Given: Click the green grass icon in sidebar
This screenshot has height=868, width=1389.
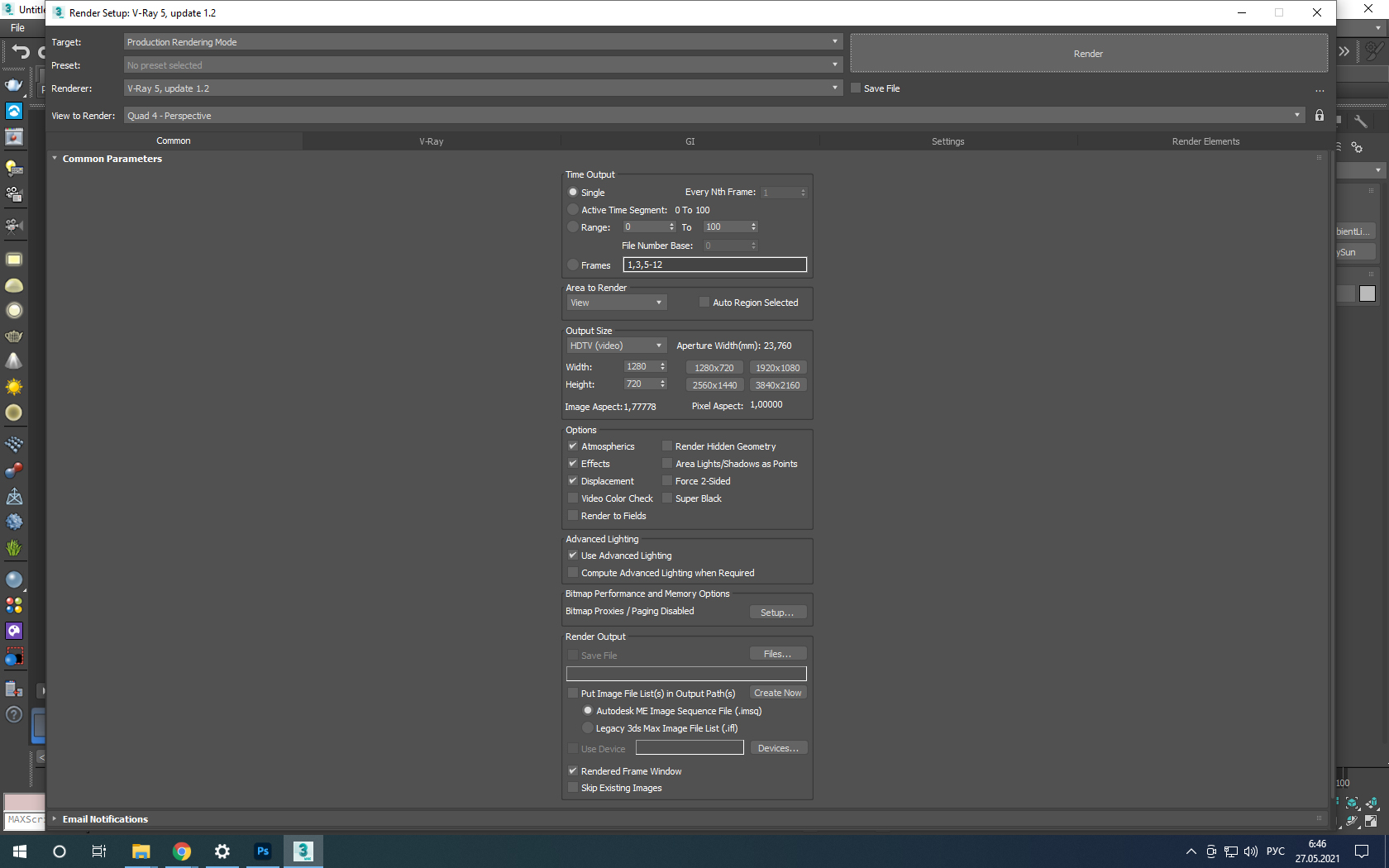Looking at the screenshot, I should (x=14, y=547).
